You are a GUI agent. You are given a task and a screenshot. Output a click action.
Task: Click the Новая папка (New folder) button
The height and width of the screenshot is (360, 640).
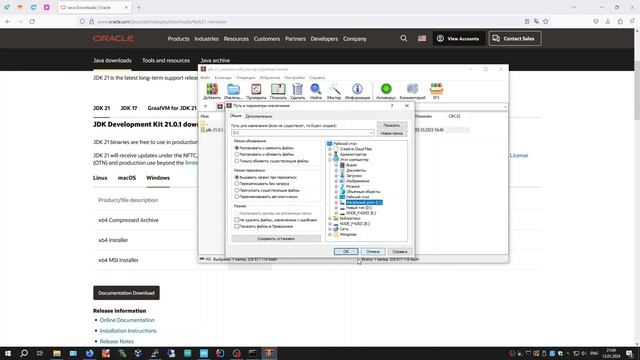[x=391, y=133]
